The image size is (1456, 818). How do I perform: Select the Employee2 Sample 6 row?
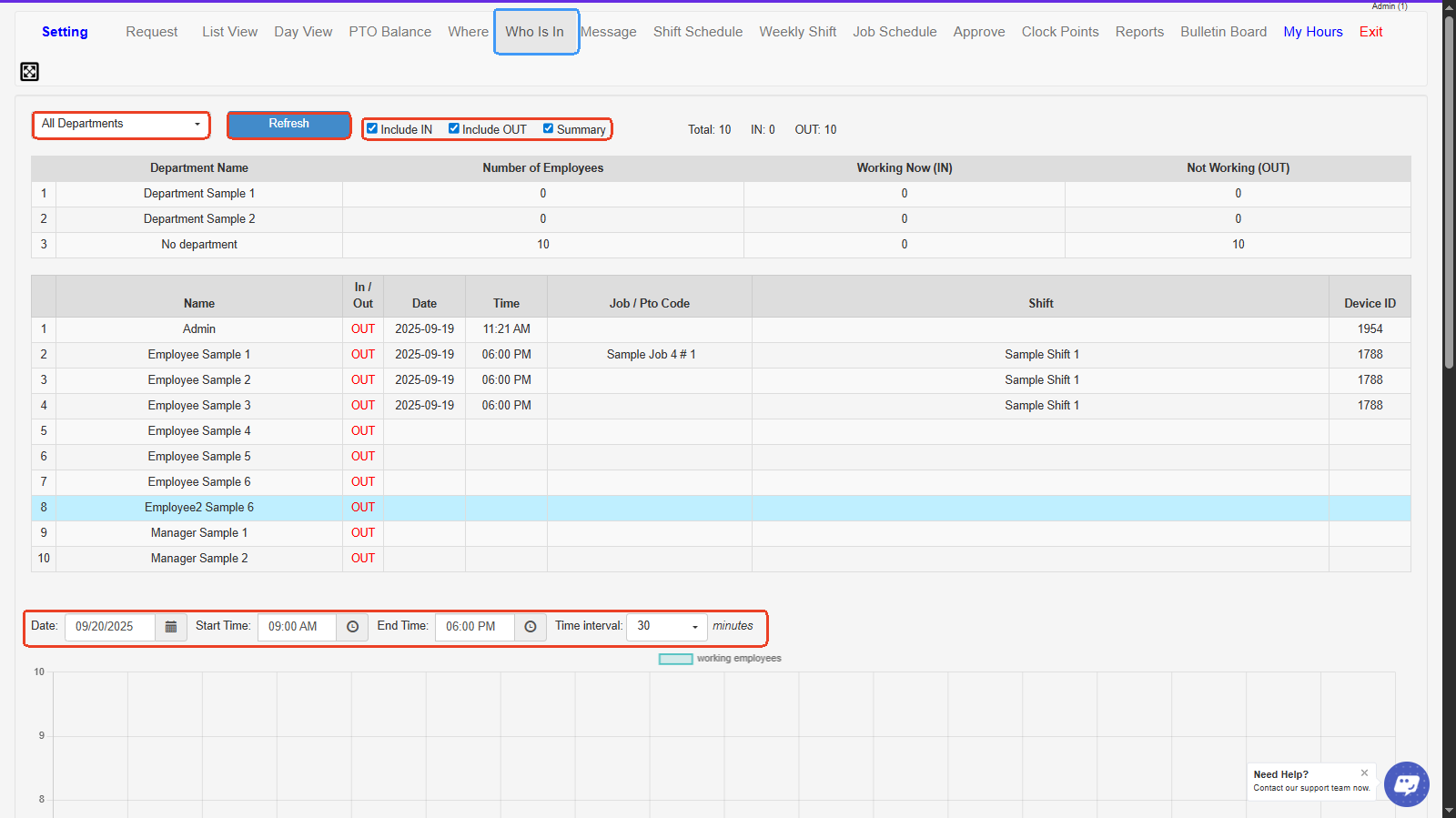point(199,508)
